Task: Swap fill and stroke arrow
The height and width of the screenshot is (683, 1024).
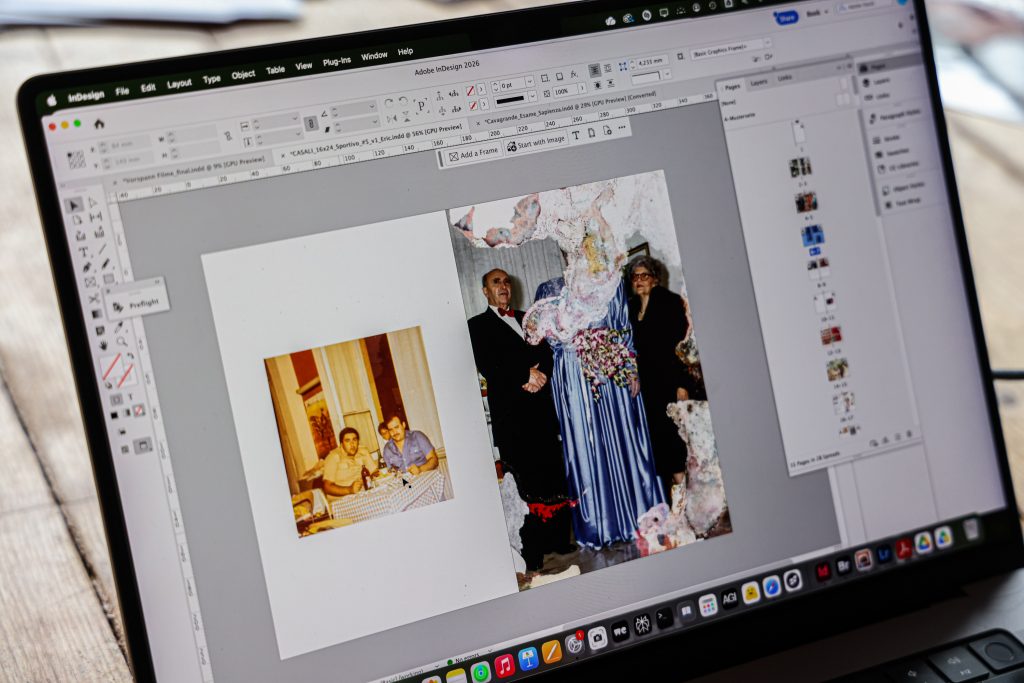Action: point(131,357)
